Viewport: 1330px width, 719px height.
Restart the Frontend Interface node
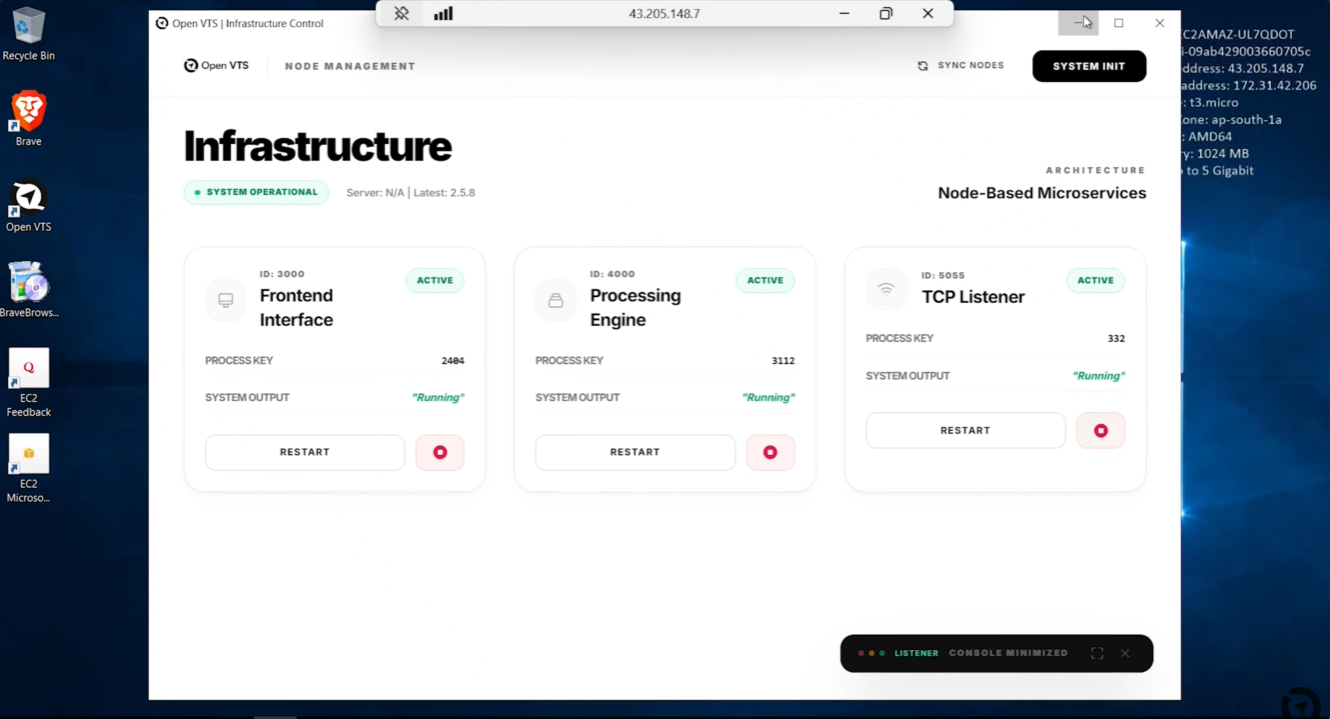click(x=305, y=452)
